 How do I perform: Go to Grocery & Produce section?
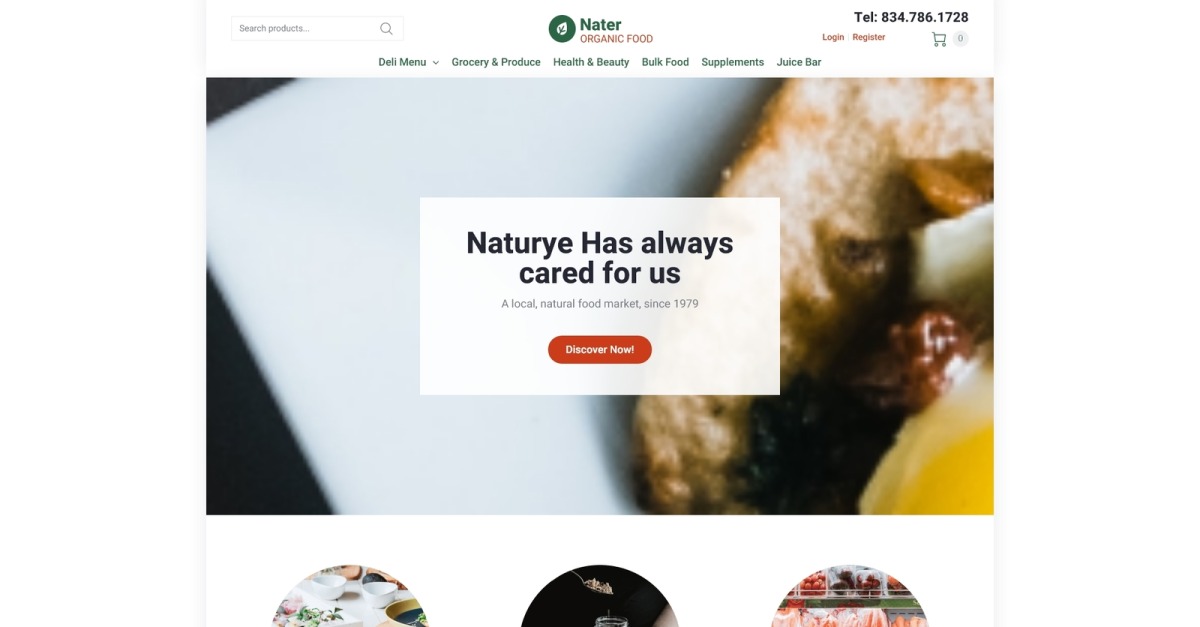496,62
